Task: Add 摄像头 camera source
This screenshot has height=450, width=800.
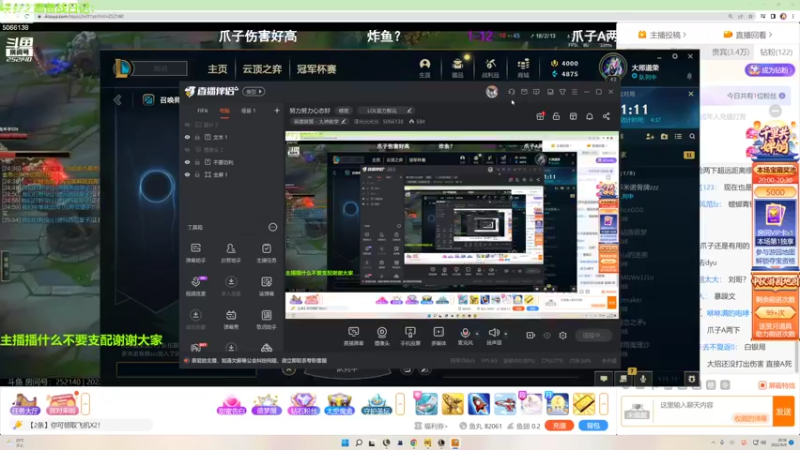Action: (382, 336)
